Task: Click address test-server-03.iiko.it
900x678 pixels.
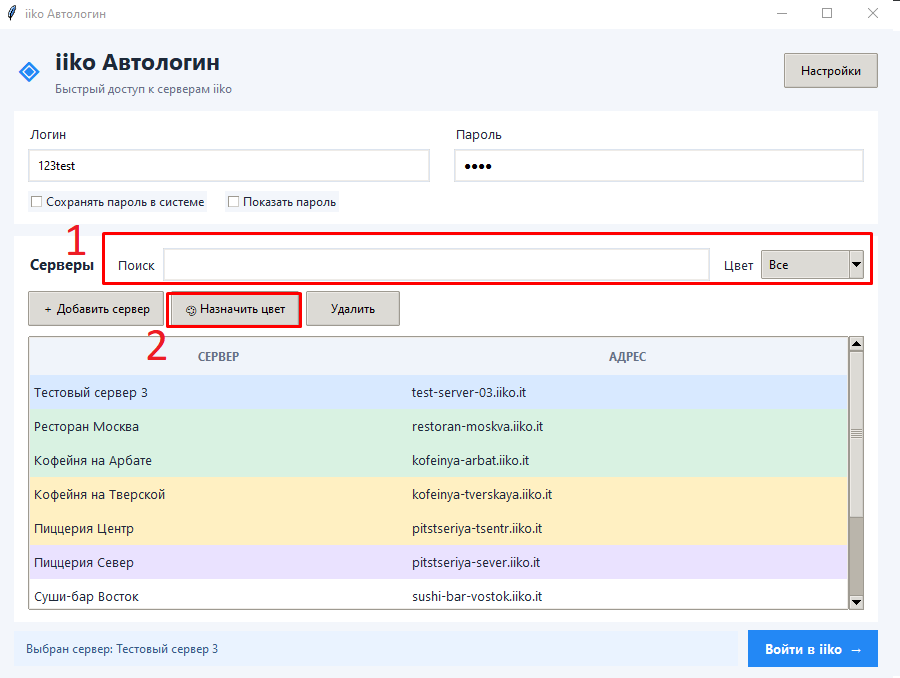Action: point(469,393)
